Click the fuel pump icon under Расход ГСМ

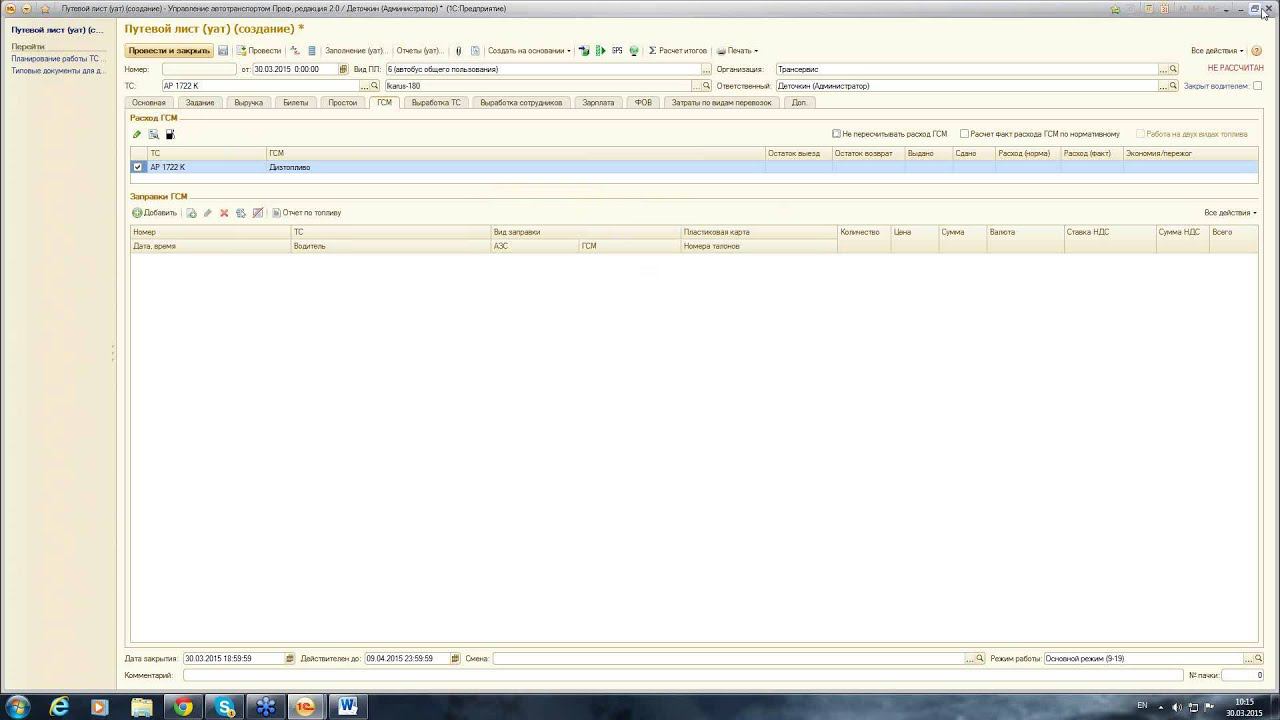170,134
